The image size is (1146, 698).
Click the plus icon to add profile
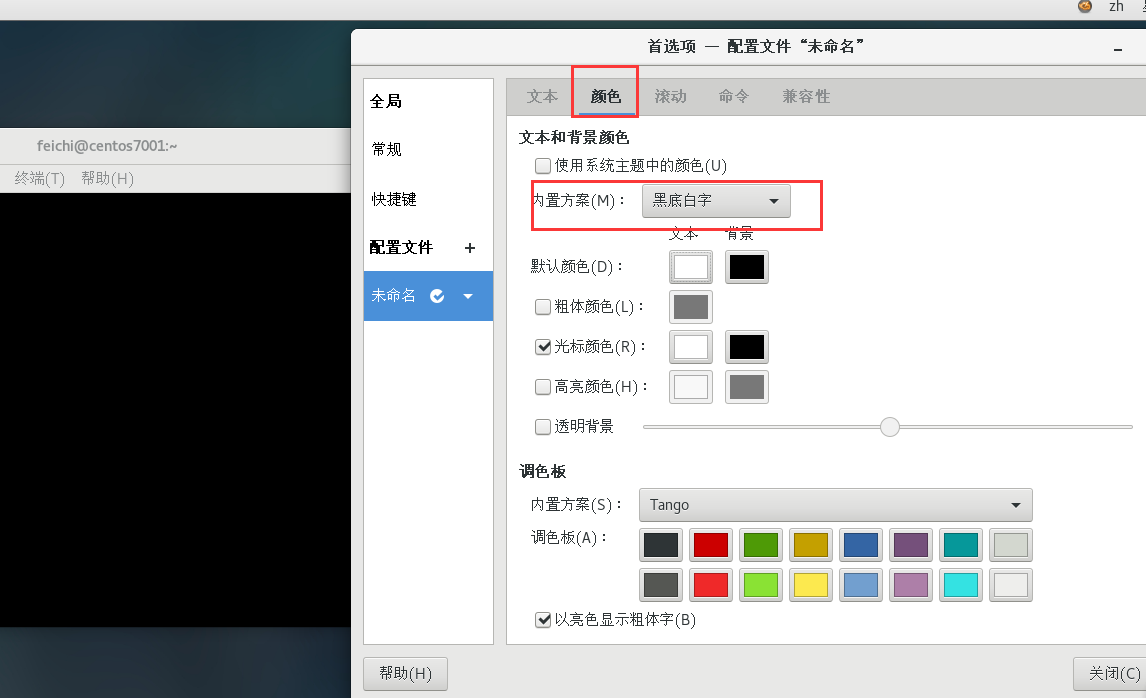click(470, 248)
